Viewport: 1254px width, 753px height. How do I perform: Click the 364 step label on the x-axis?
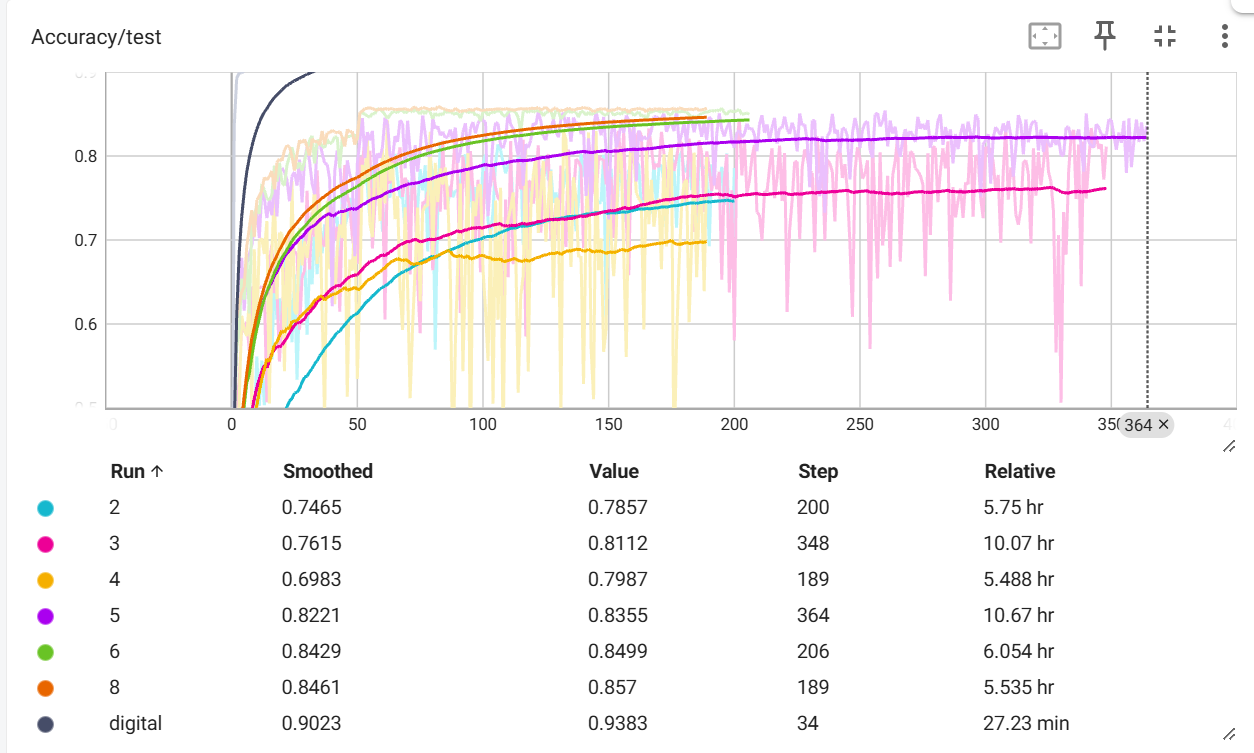pos(1137,425)
